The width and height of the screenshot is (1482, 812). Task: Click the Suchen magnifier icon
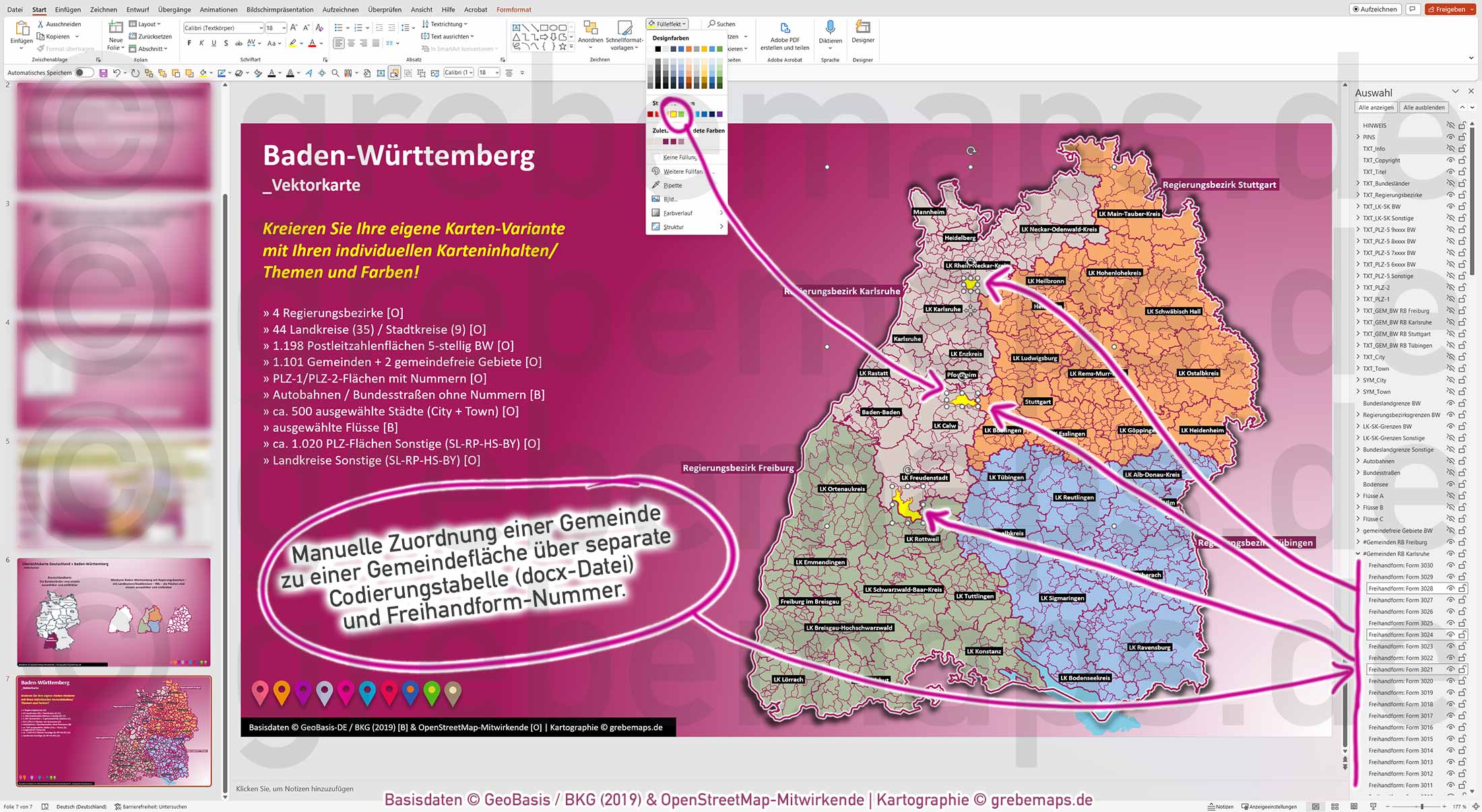[x=710, y=23]
